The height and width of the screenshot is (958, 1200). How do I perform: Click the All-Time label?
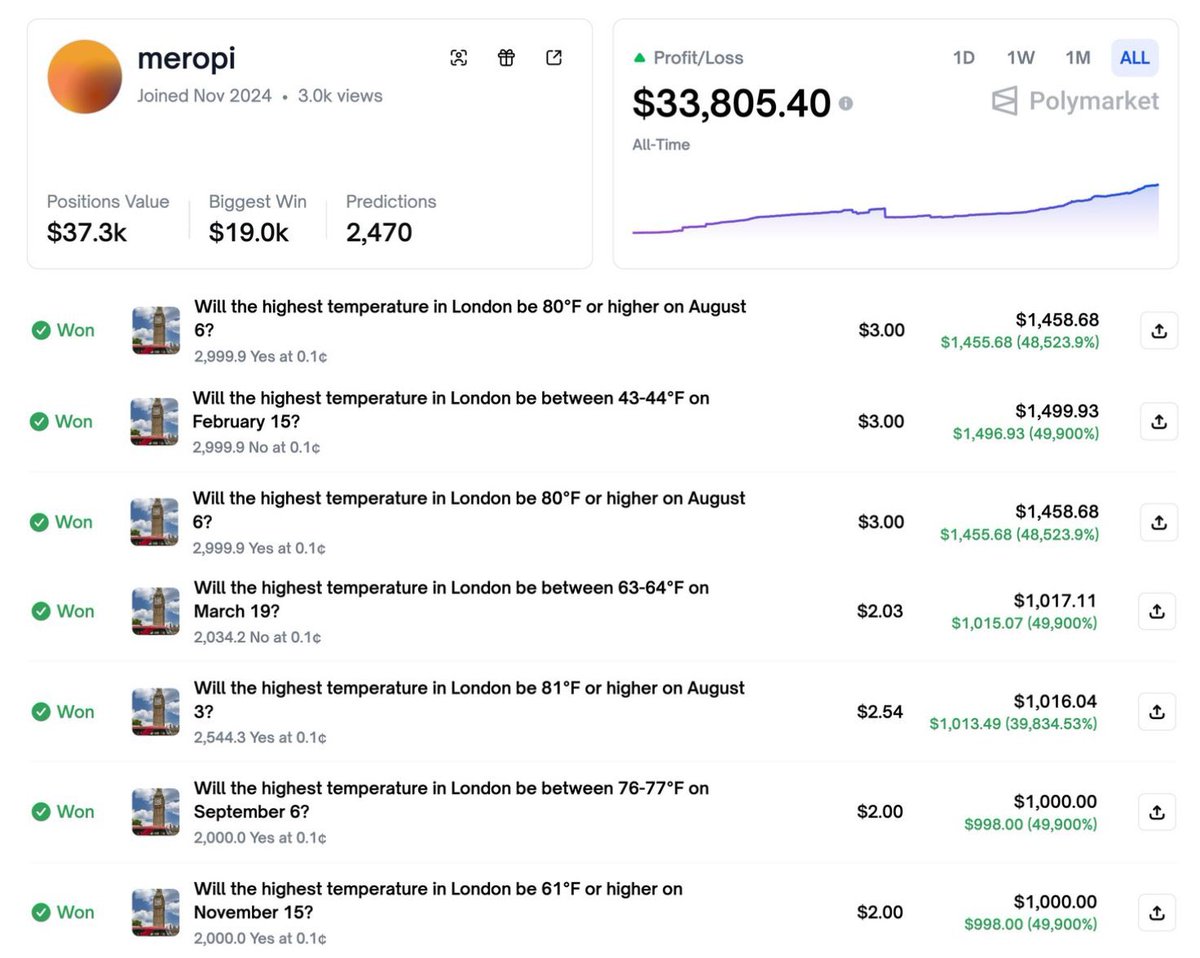pos(661,145)
